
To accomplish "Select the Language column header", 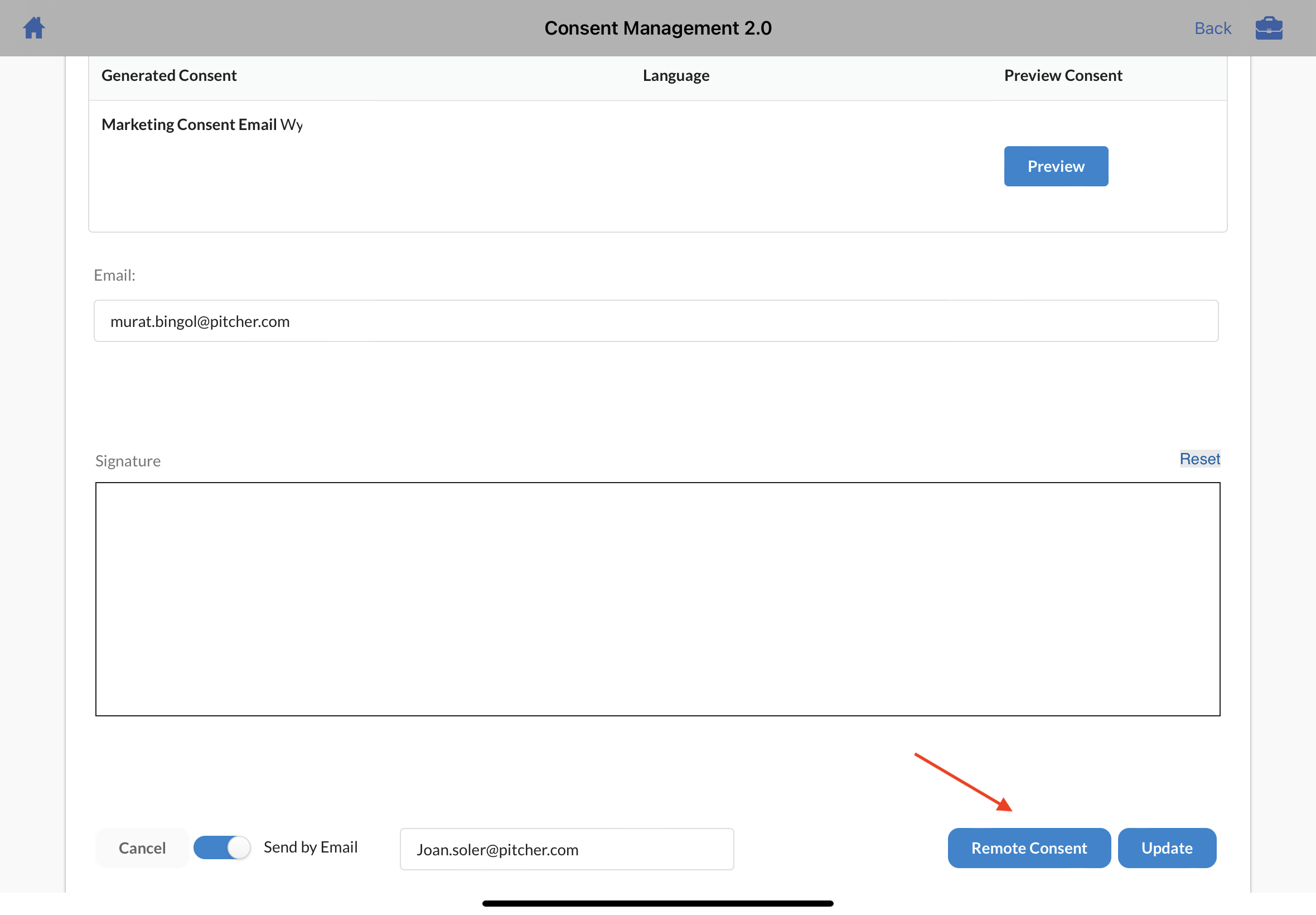I will coord(675,76).
